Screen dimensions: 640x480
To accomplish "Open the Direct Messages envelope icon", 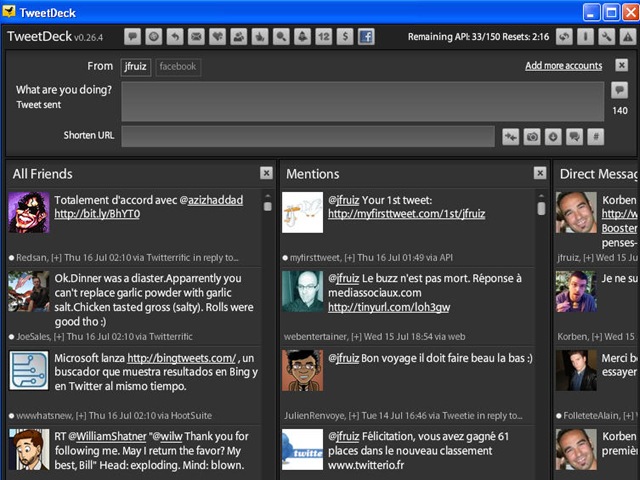I will 196,37.
